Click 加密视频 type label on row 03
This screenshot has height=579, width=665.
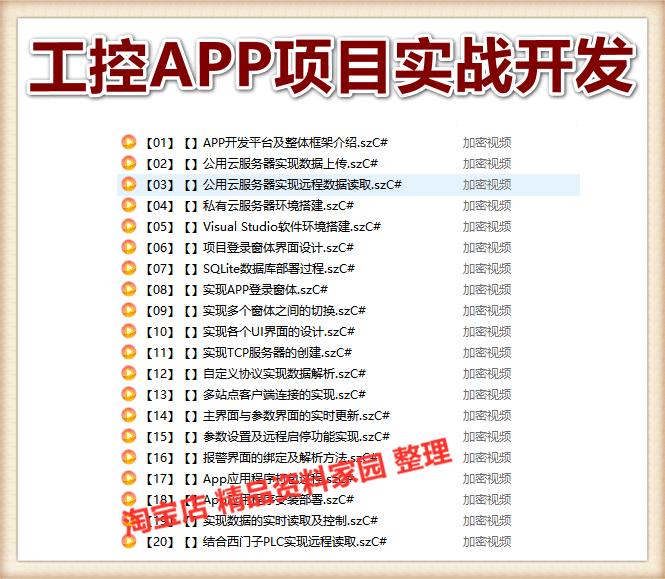(x=487, y=185)
